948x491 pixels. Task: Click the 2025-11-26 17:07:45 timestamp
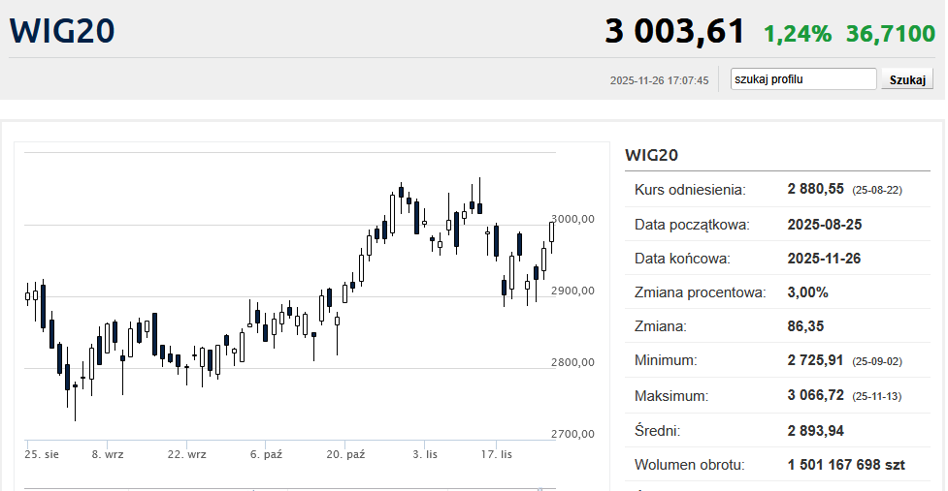659,80
